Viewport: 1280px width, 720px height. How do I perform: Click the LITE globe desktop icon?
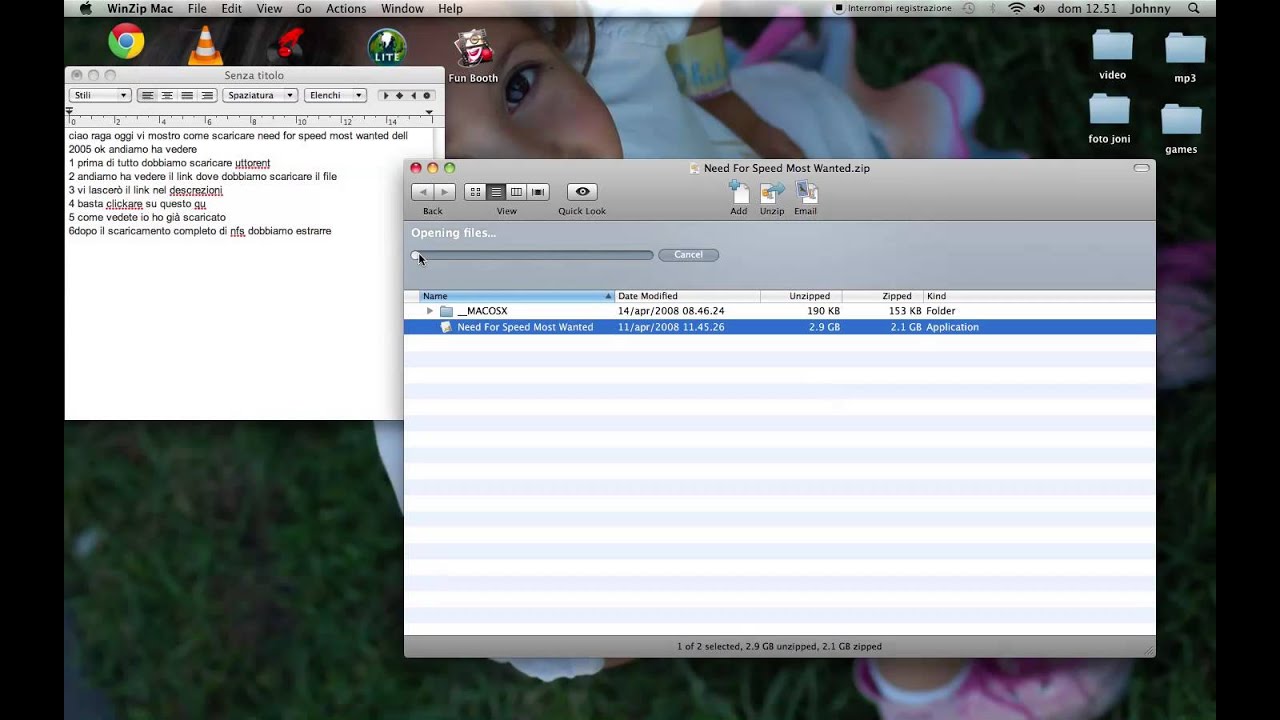coord(387,46)
